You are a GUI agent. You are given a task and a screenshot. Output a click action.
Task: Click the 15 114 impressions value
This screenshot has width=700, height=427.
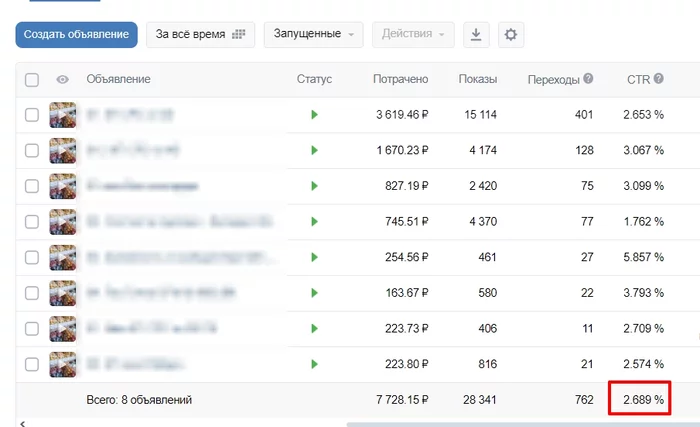click(480, 115)
